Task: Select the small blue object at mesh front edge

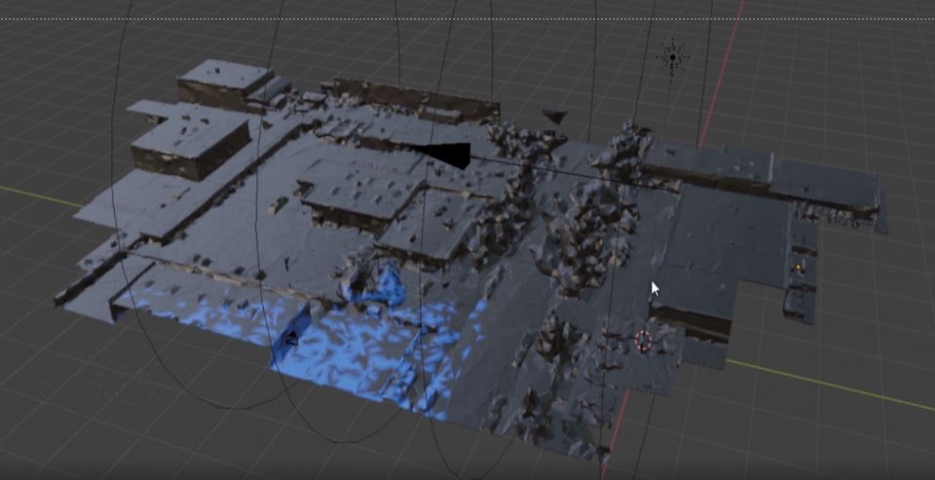Action: point(290,337)
